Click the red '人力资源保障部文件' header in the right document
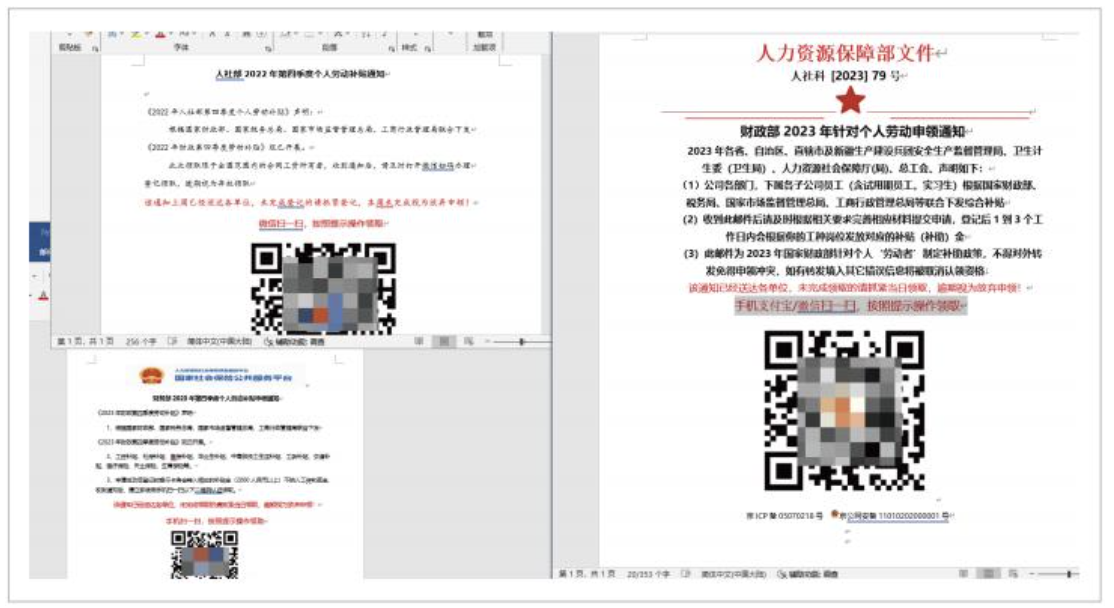 [x=845, y=53]
